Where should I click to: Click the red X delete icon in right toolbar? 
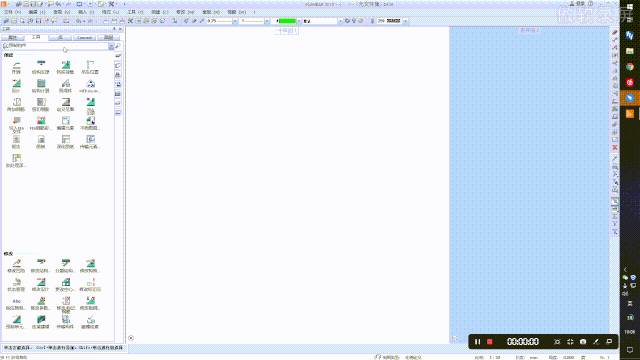click(615, 147)
